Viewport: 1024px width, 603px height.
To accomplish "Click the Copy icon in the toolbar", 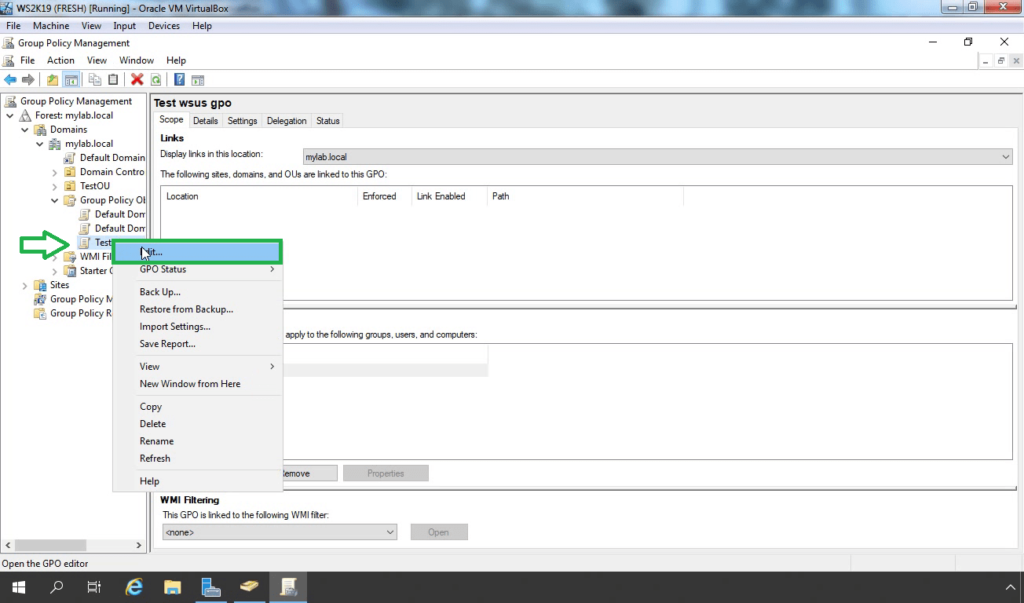I will click(95, 80).
